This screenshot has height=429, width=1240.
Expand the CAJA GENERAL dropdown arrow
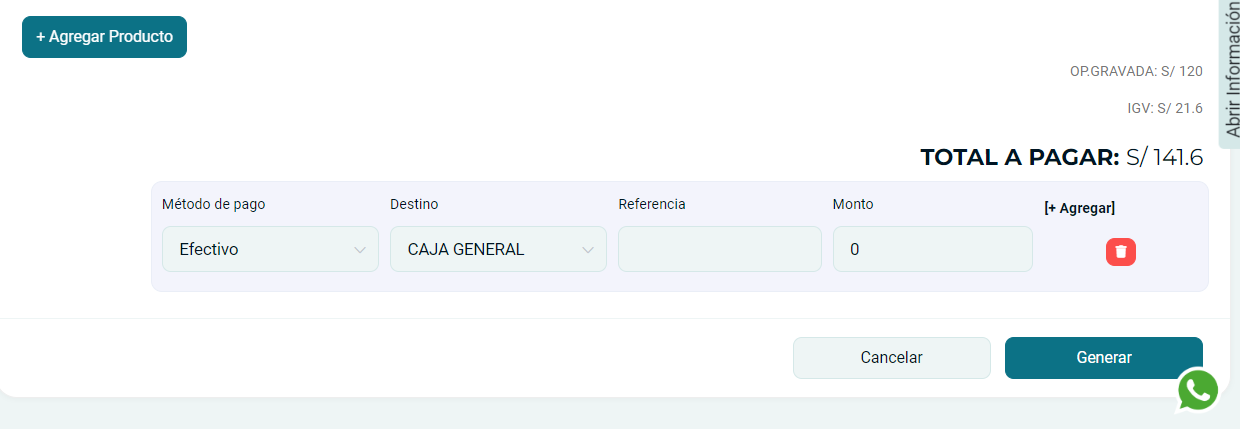[x=588, y=250]
